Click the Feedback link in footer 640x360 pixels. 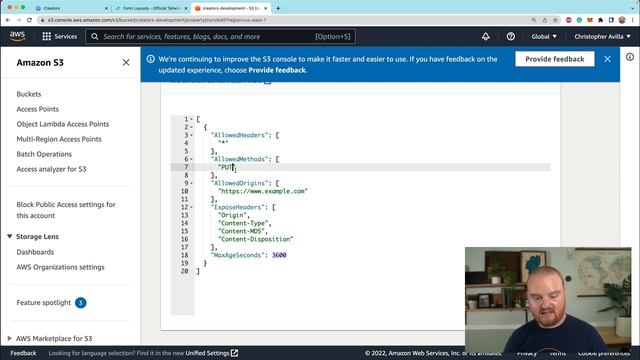click(x=23, y=353)
